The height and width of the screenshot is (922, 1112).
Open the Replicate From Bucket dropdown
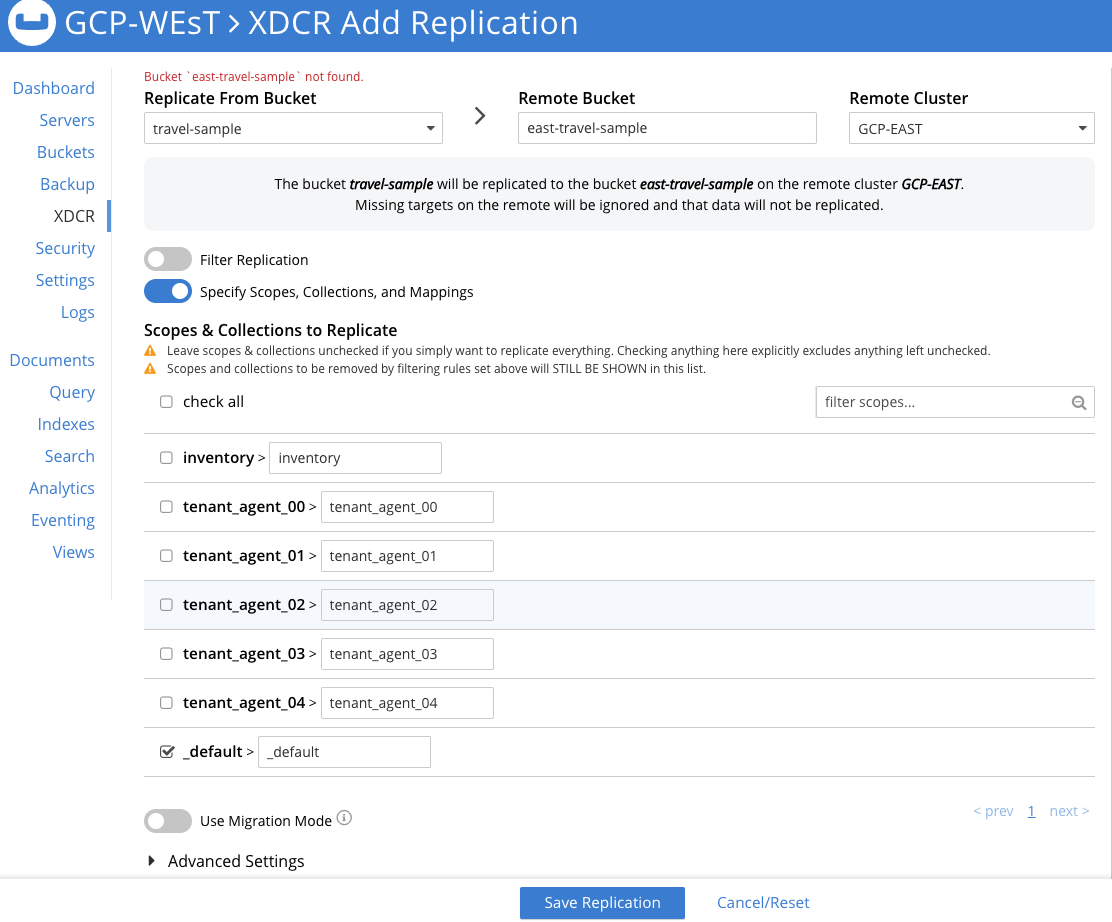click(293, 128)
